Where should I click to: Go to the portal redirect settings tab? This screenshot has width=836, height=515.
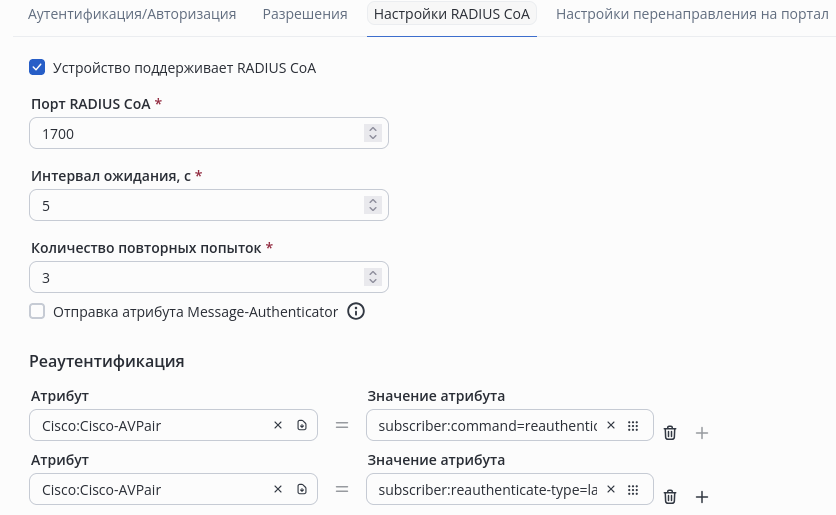coord(692,15)
